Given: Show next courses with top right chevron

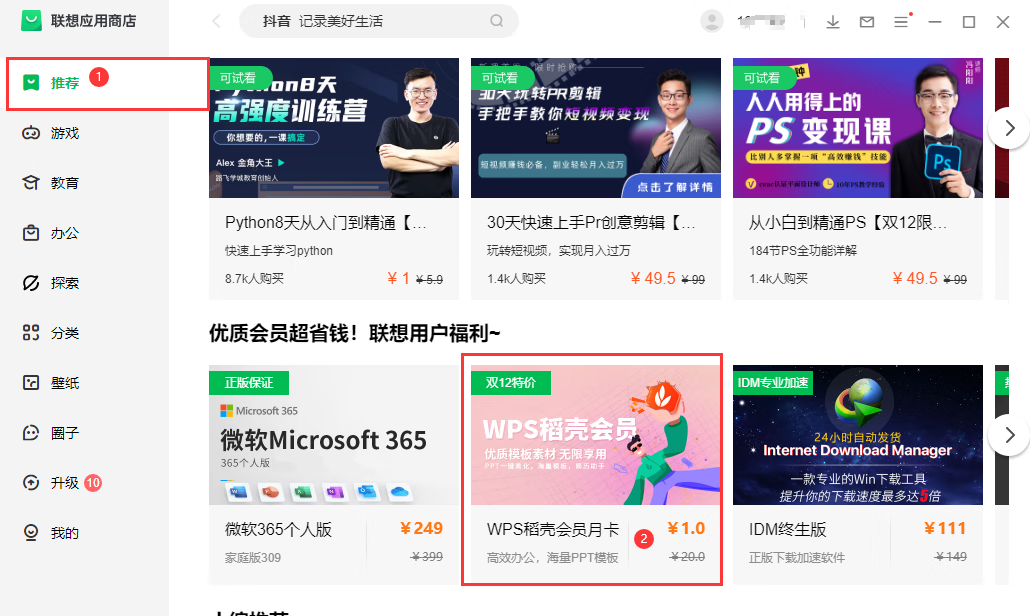Looking at the screenshot, I should pos(1009,128).
